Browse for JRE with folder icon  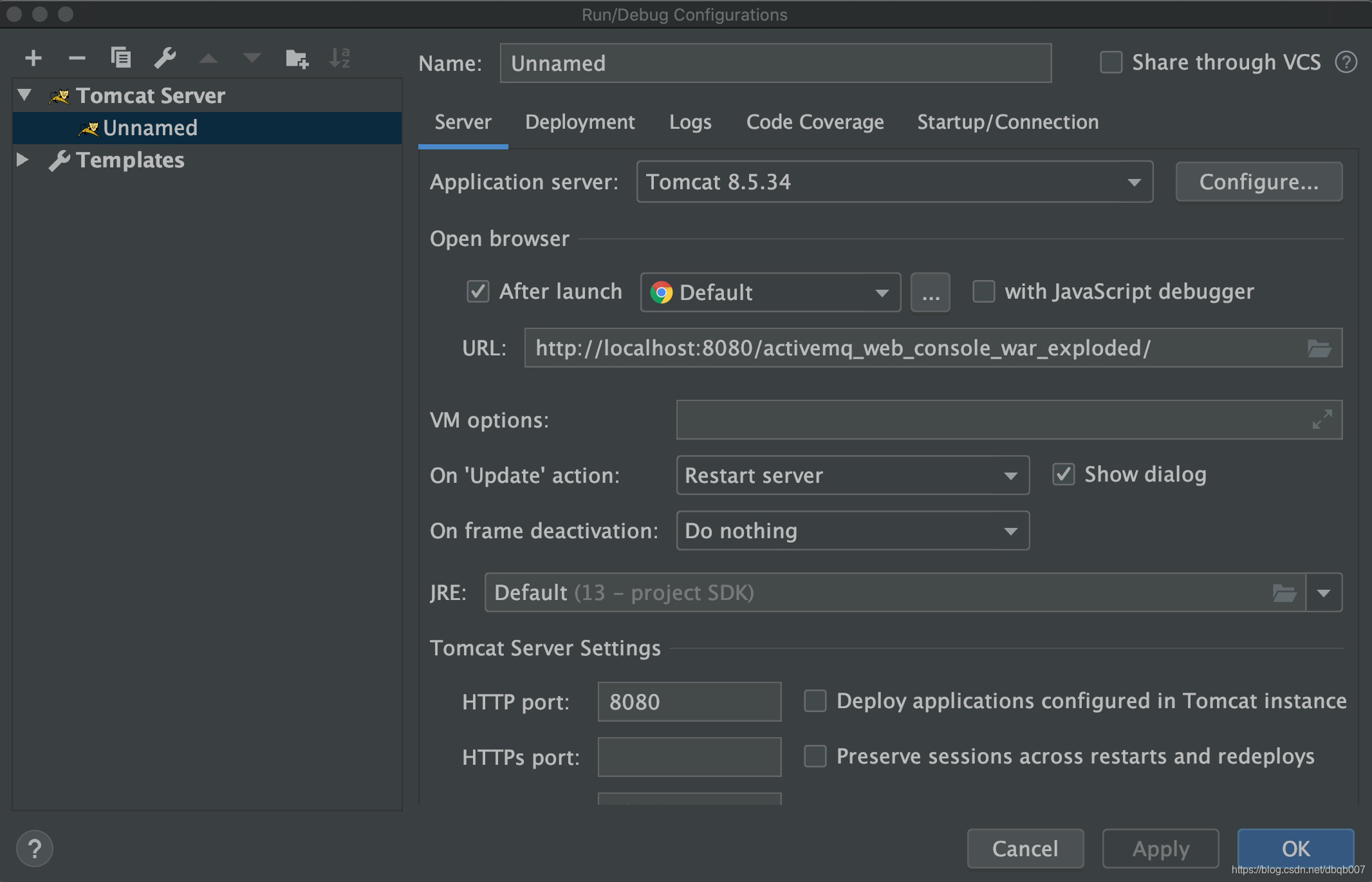pyautogui.click(x=1284, y=592)
